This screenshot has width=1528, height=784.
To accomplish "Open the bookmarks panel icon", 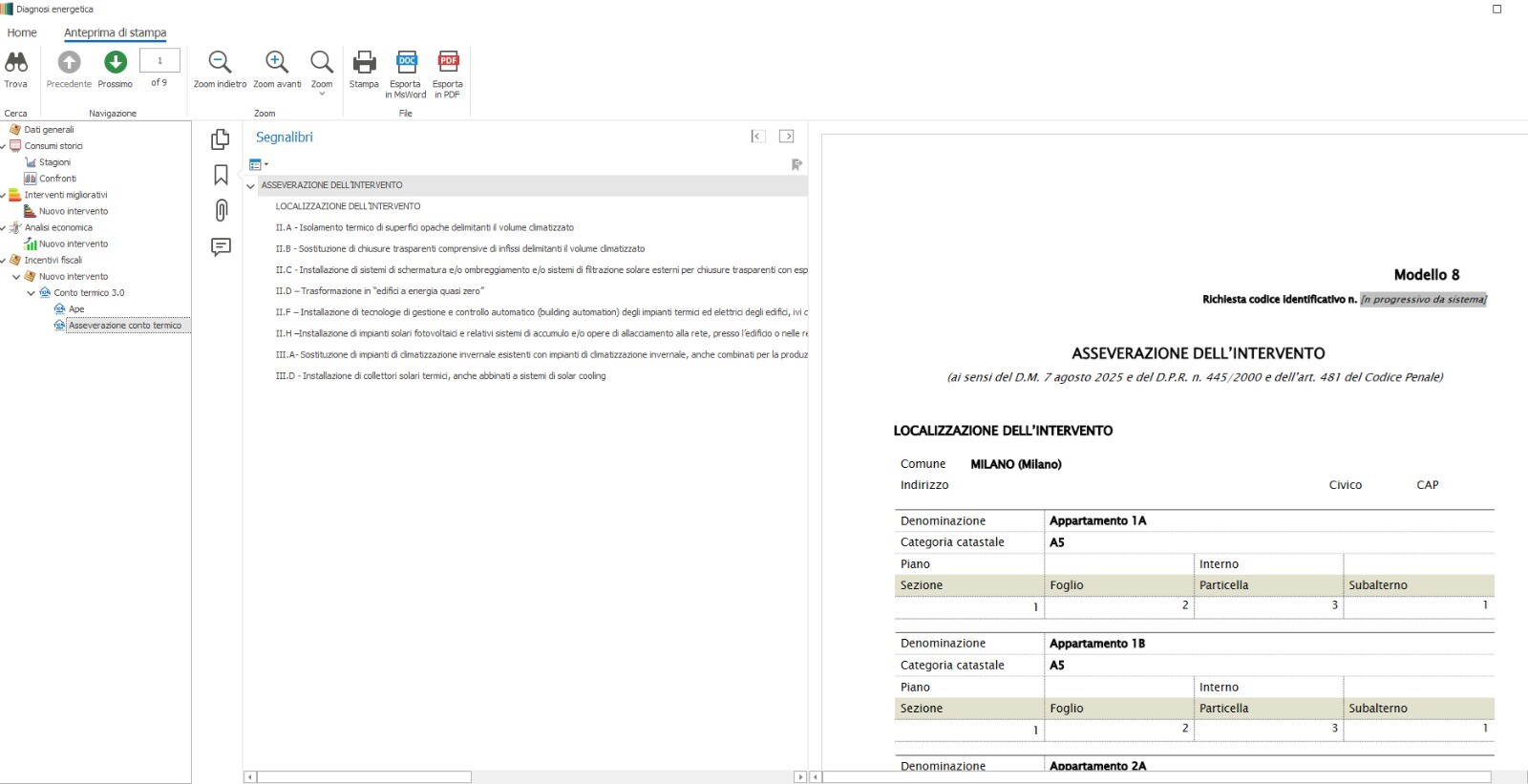I will [x=221, y=175].
